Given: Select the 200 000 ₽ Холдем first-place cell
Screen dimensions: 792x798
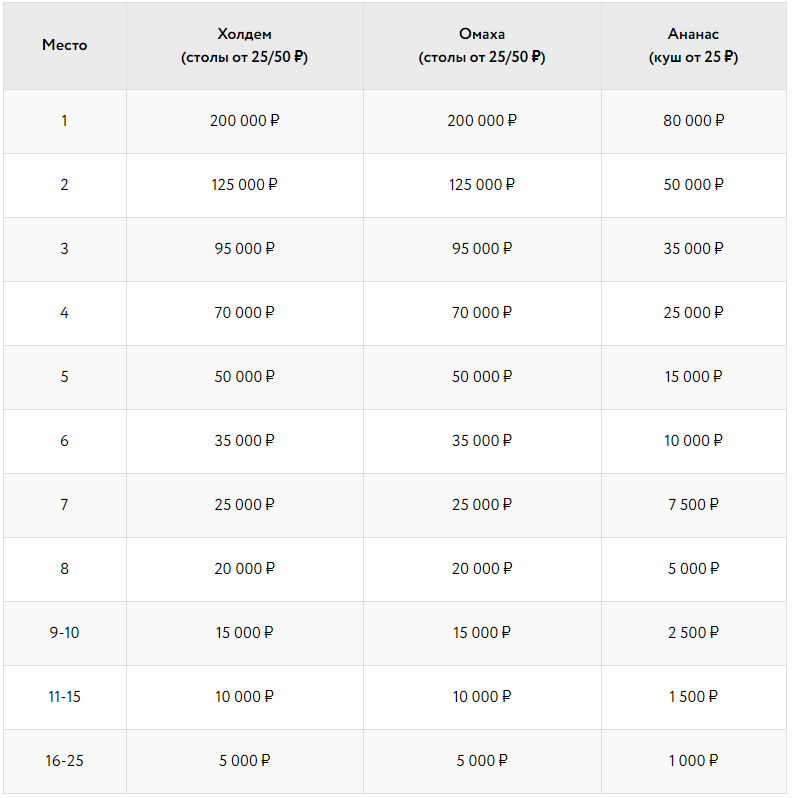Looking at the screenshot, I should 244,121.
